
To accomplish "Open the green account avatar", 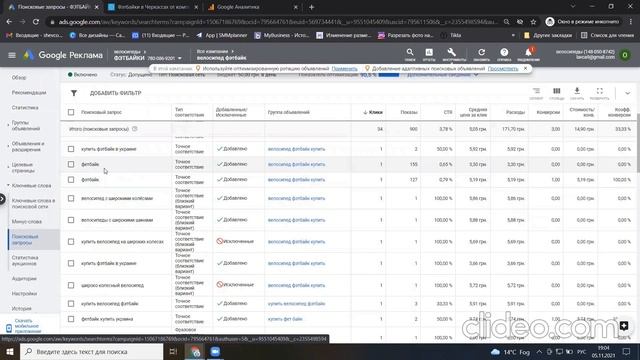I will [x=624, y=55].
